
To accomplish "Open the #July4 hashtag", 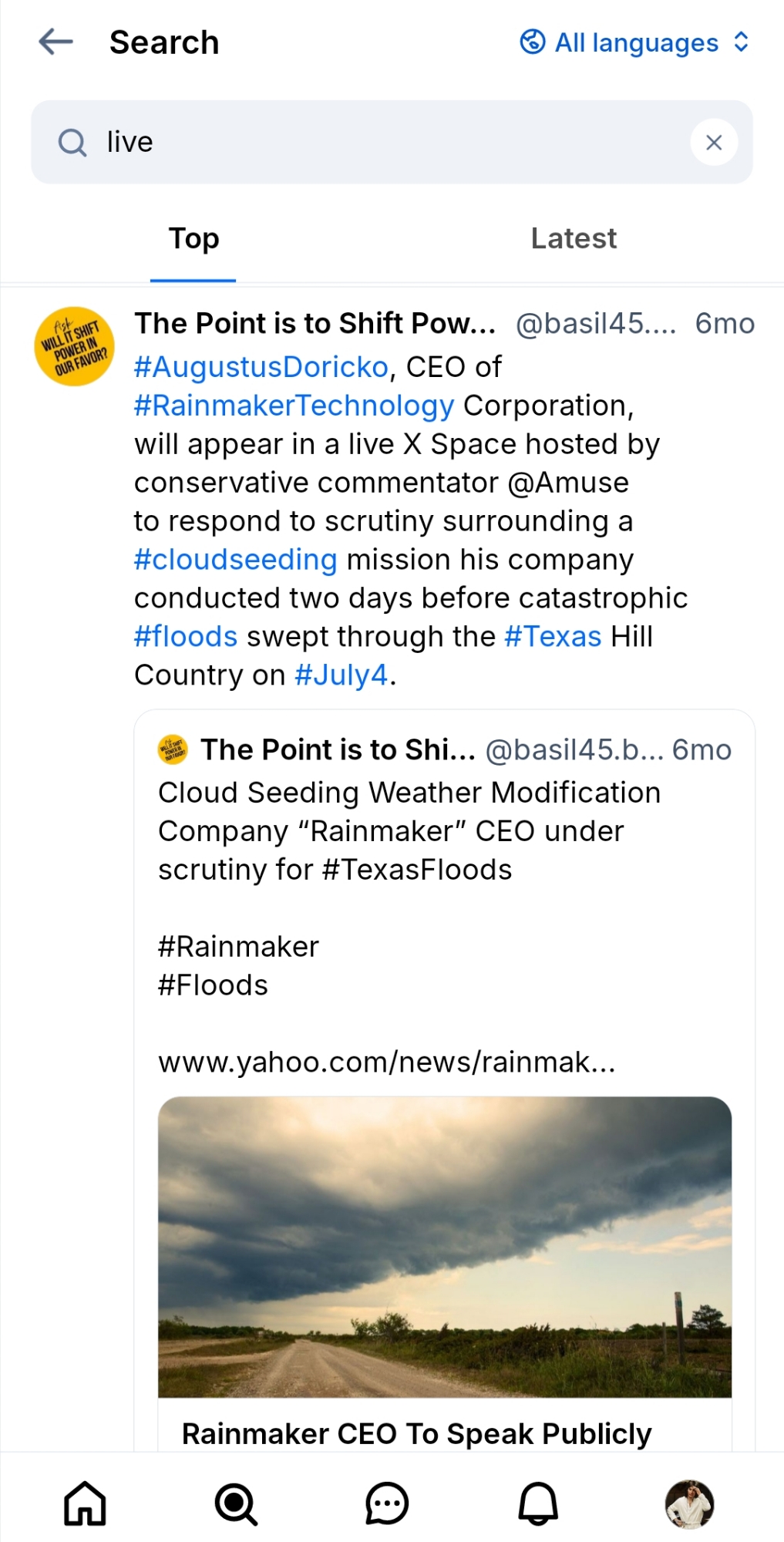I will pyautogui.click(x=341, y=675).
